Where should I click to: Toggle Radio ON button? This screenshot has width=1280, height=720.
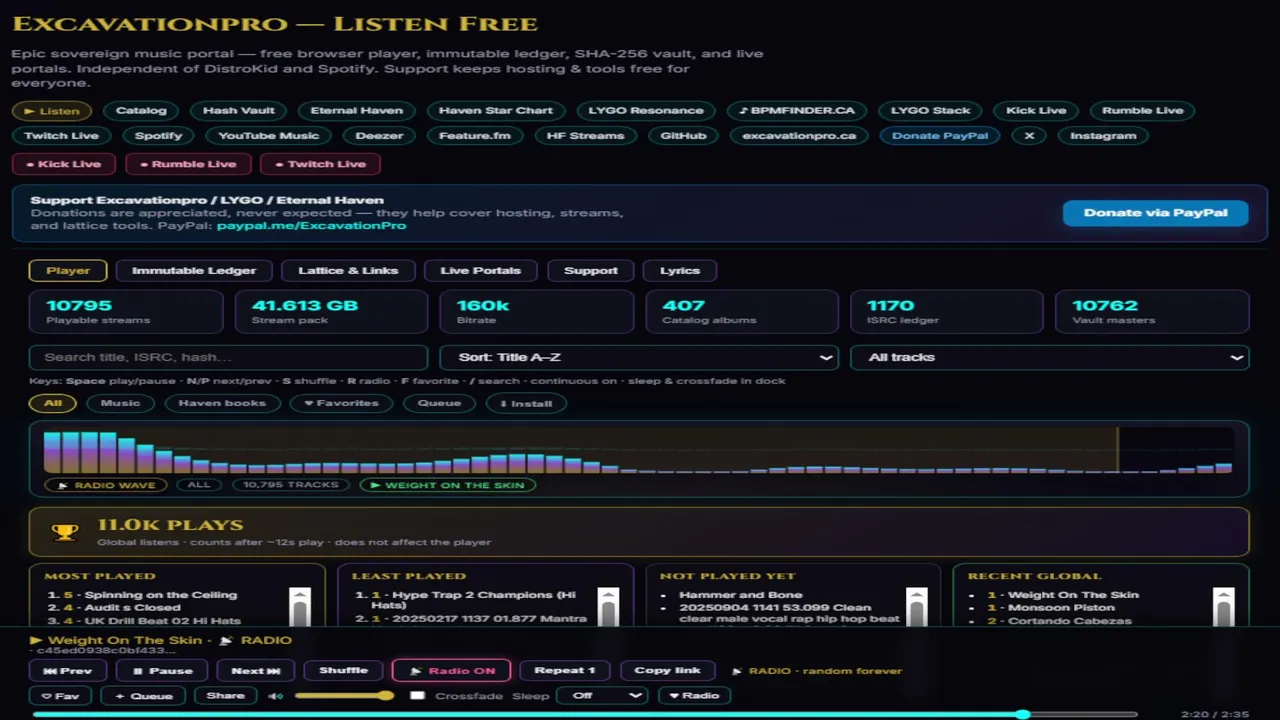pos(451,671)
